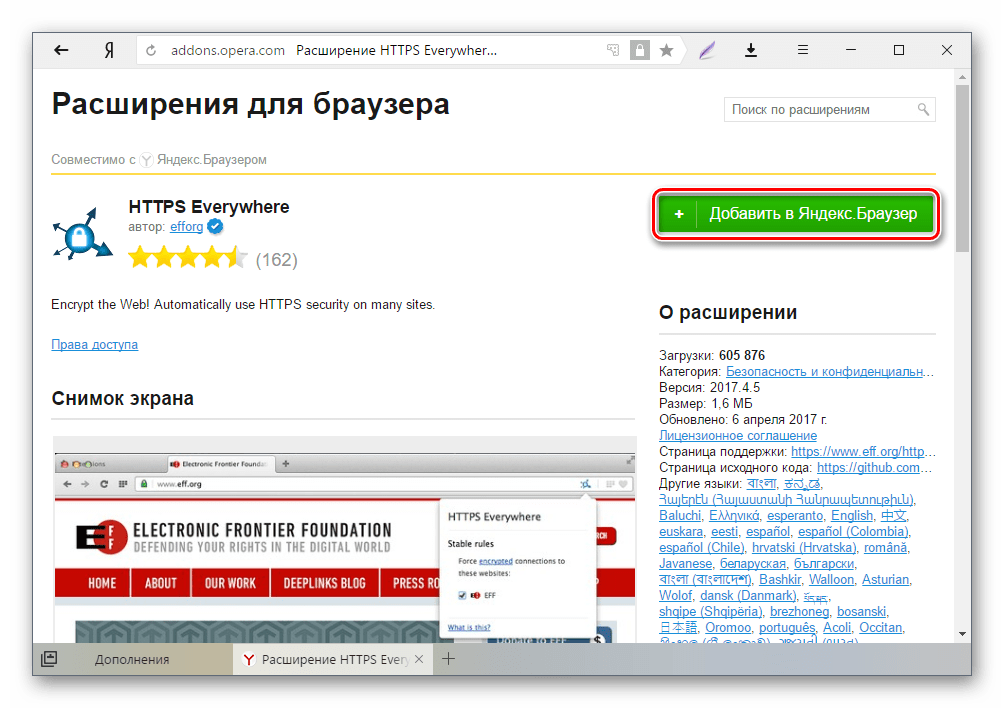Screen dimensions: 1004x708
Task: Click the five-star rating of the extension
Action: tap(188, 258)
